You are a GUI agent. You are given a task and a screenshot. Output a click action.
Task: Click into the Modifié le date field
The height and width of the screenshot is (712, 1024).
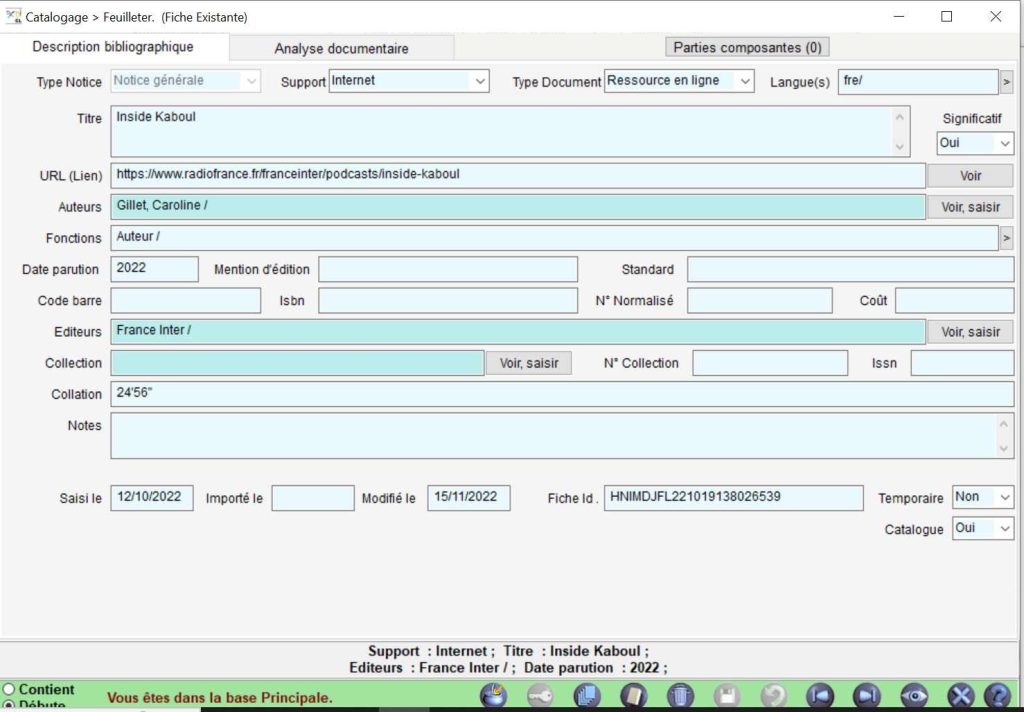[x=469, y=498]
